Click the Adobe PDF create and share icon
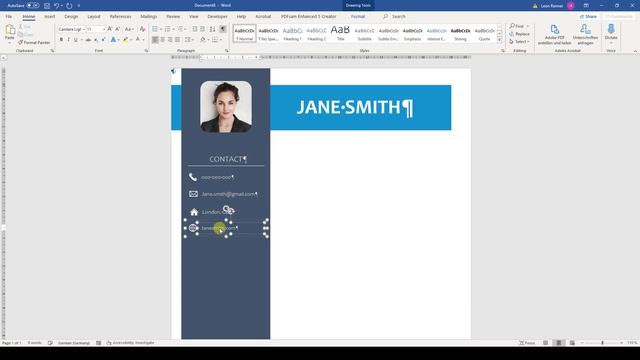Image resolution: width=640 pixels, height=360 pixels. point(554,29)
